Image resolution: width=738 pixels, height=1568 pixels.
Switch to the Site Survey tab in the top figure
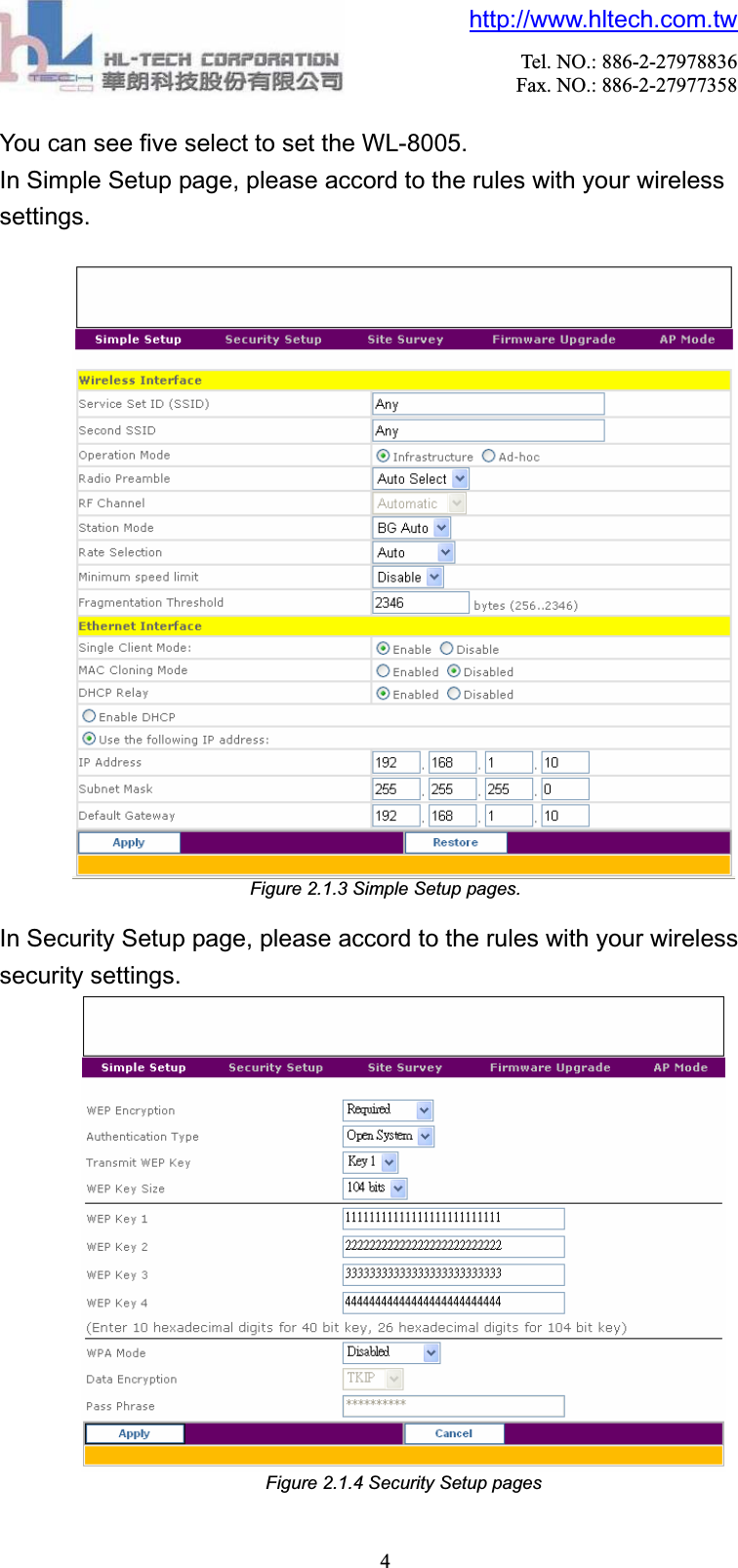click(x=405, y=340)
